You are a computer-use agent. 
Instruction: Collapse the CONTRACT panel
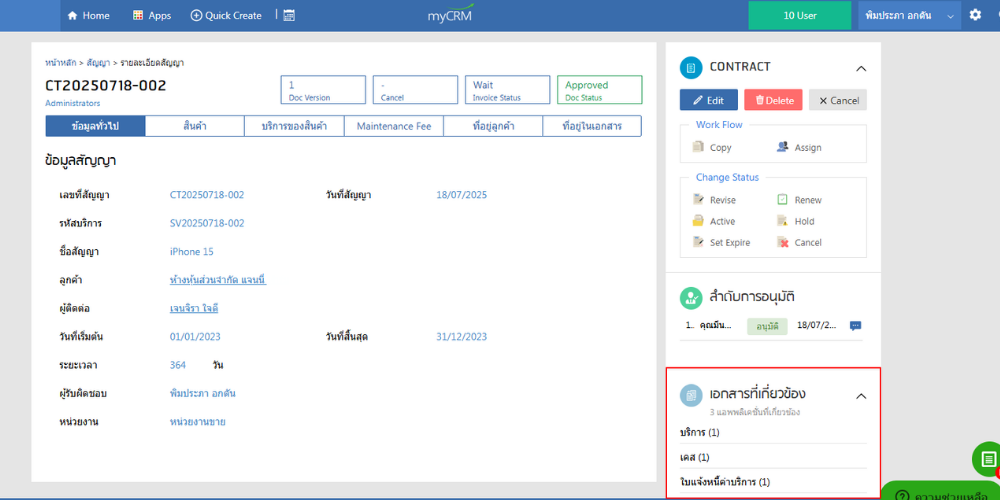point(861,68)
